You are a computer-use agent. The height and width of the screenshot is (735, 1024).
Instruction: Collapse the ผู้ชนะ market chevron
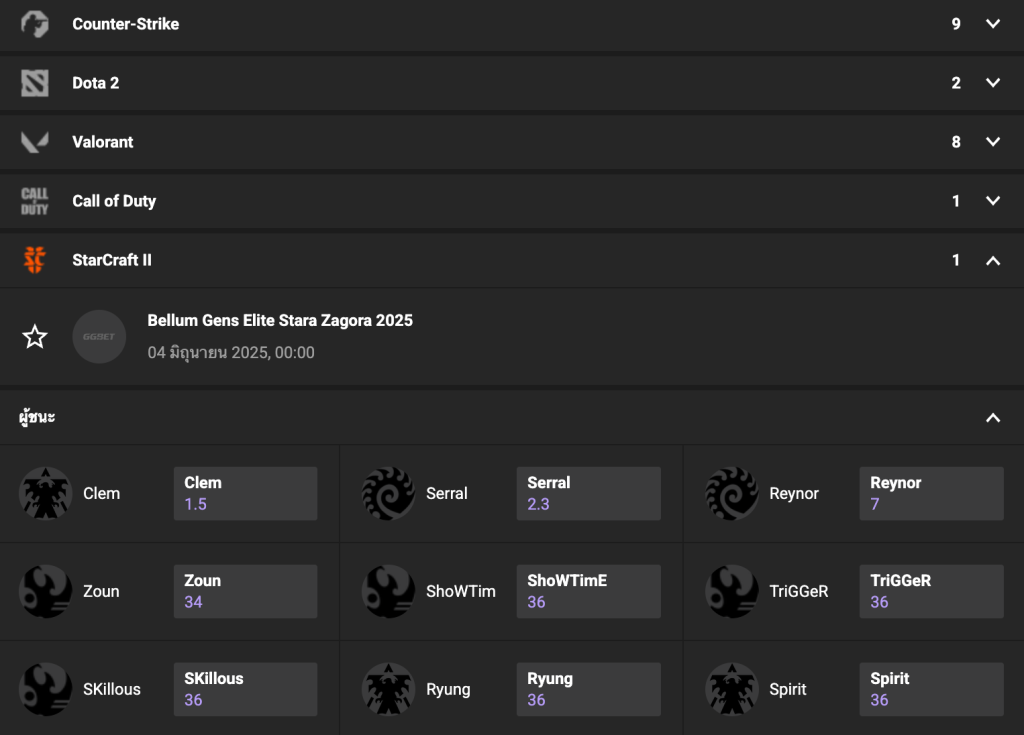coord(992,418)
